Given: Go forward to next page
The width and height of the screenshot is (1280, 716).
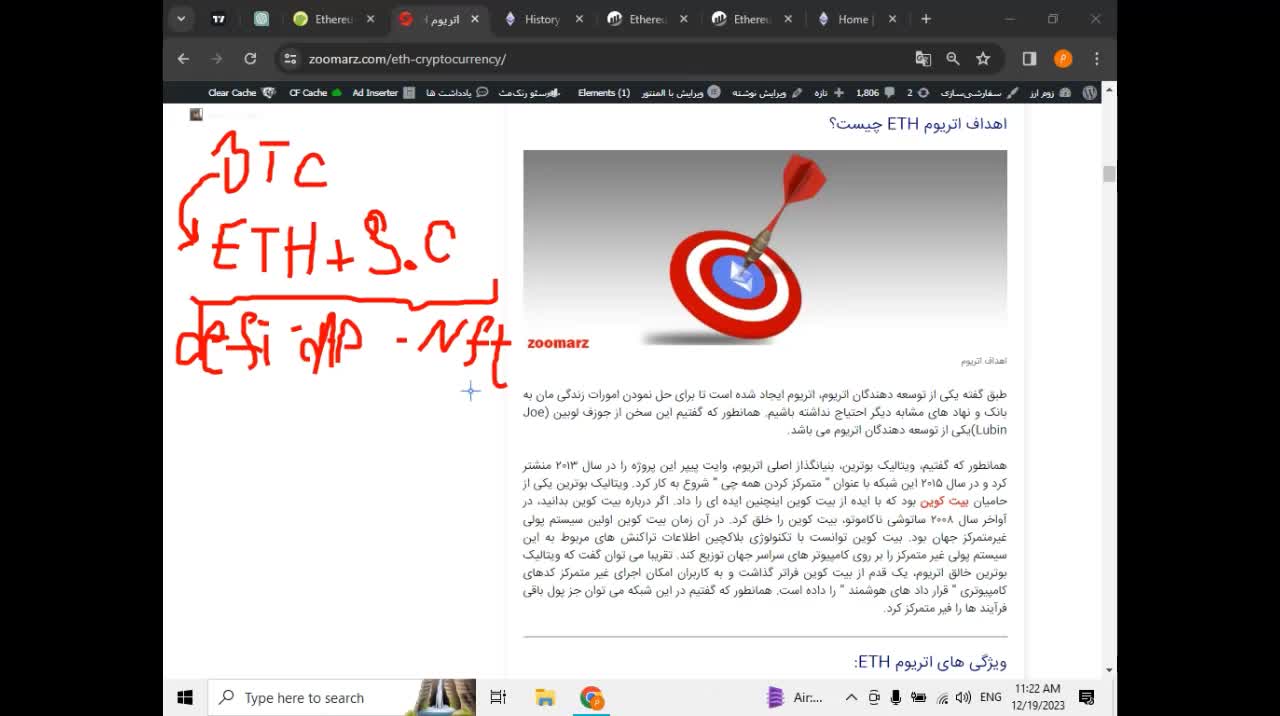Looking at the screenshot, I should 217,59.
